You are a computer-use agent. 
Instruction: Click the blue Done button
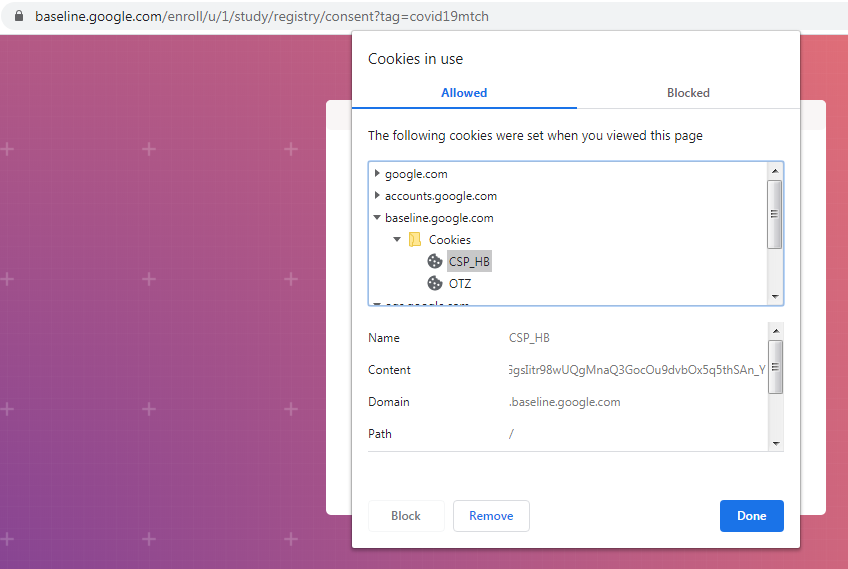(751, 516)
